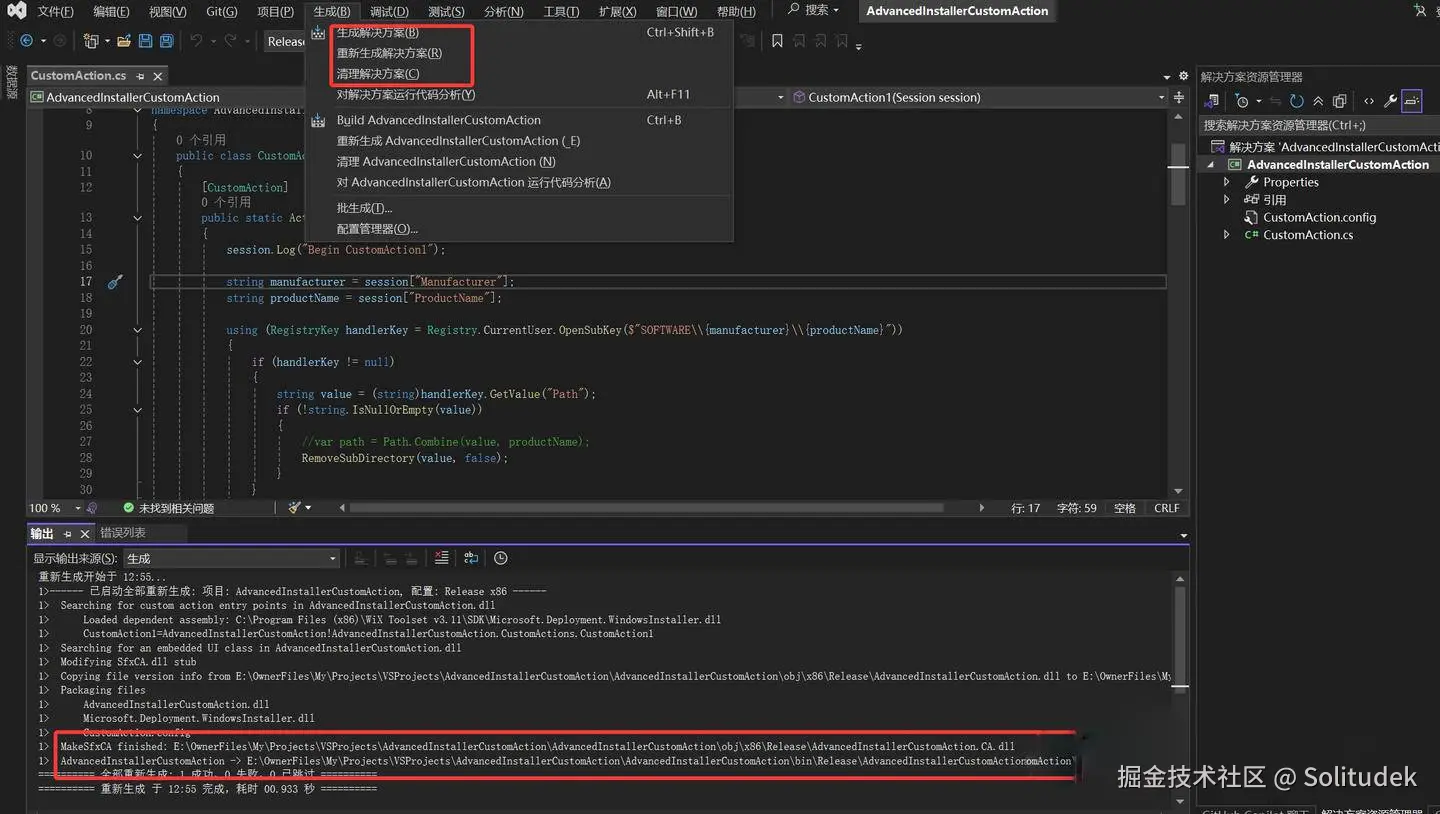Click the save file disk icon
The width and height of the screenshot is (1440, 814).
click(146, 41)
